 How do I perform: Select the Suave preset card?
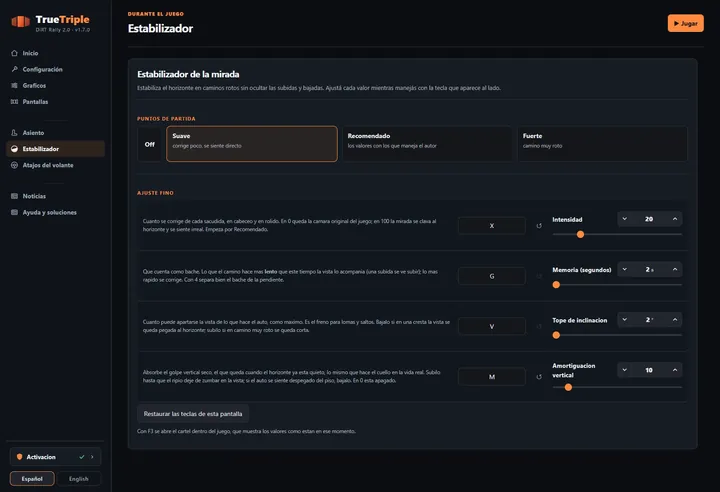[x=252, y=144]
